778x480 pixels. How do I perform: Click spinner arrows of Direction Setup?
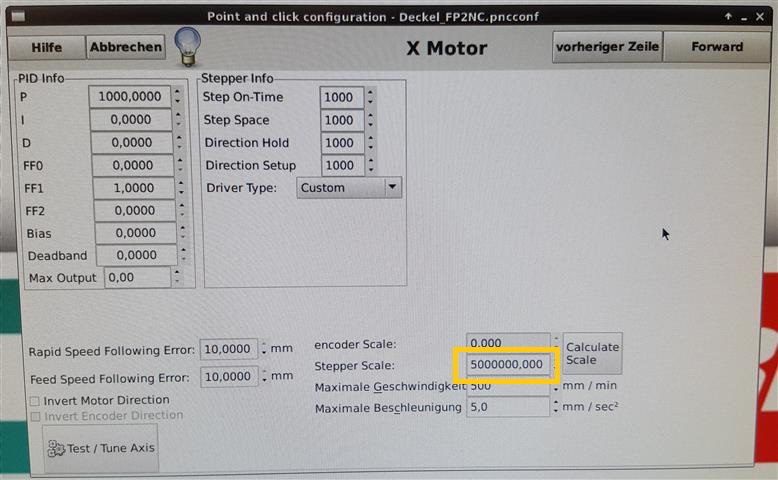point(372,165)
